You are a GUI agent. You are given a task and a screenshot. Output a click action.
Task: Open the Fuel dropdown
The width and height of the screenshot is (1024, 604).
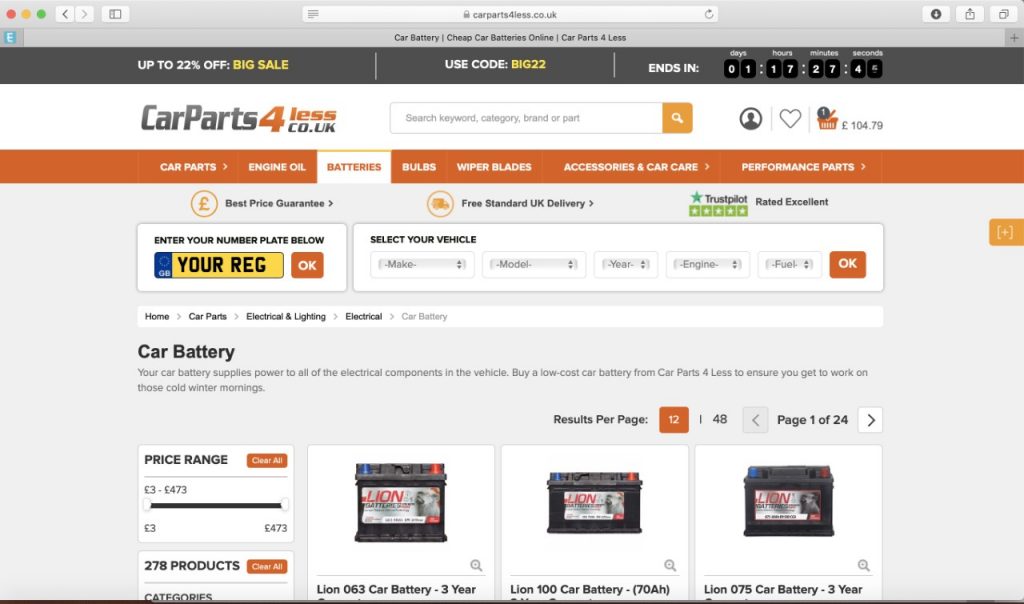pos(790,264)
